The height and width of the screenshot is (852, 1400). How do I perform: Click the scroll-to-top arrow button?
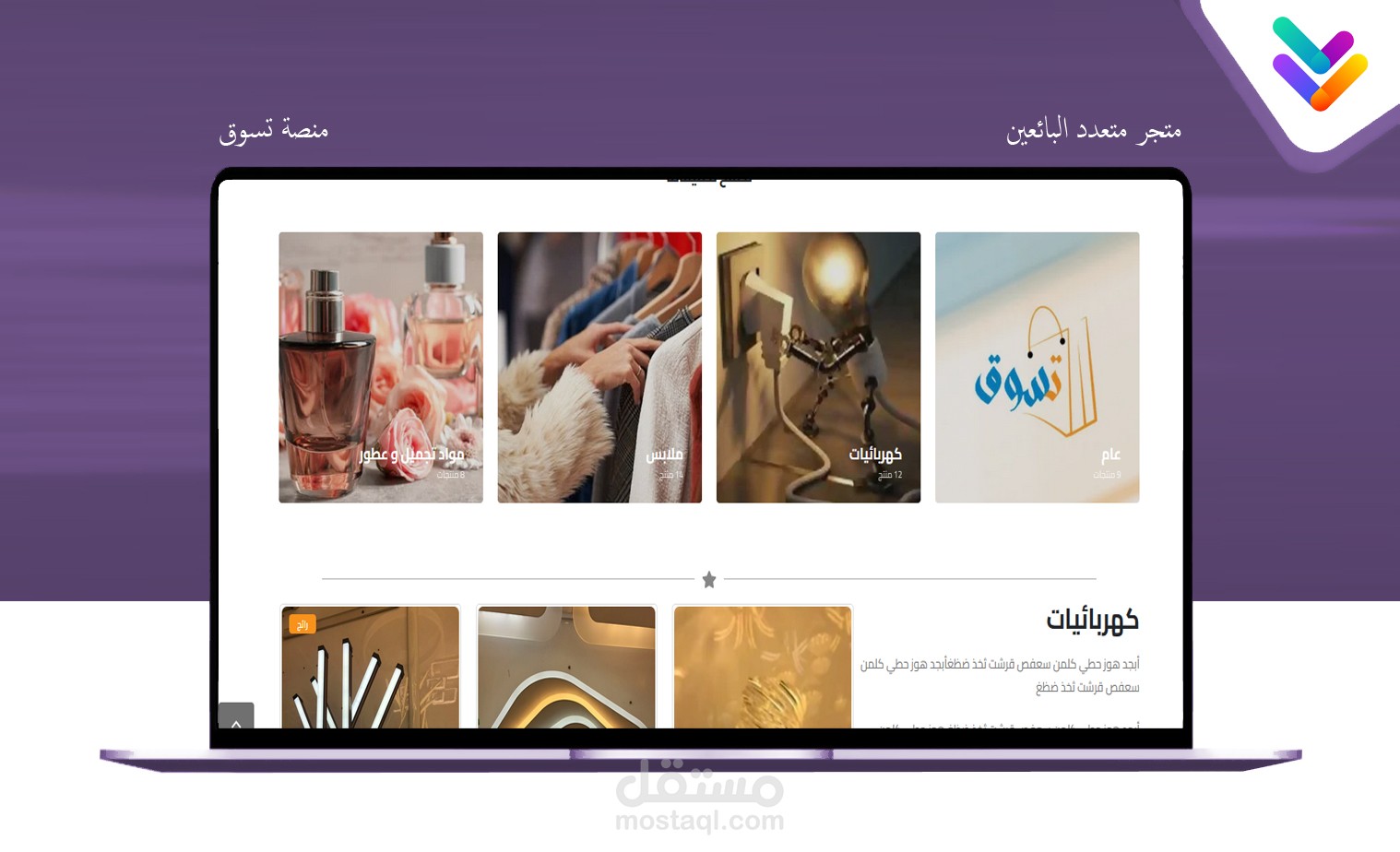click(x=236, y=717)
